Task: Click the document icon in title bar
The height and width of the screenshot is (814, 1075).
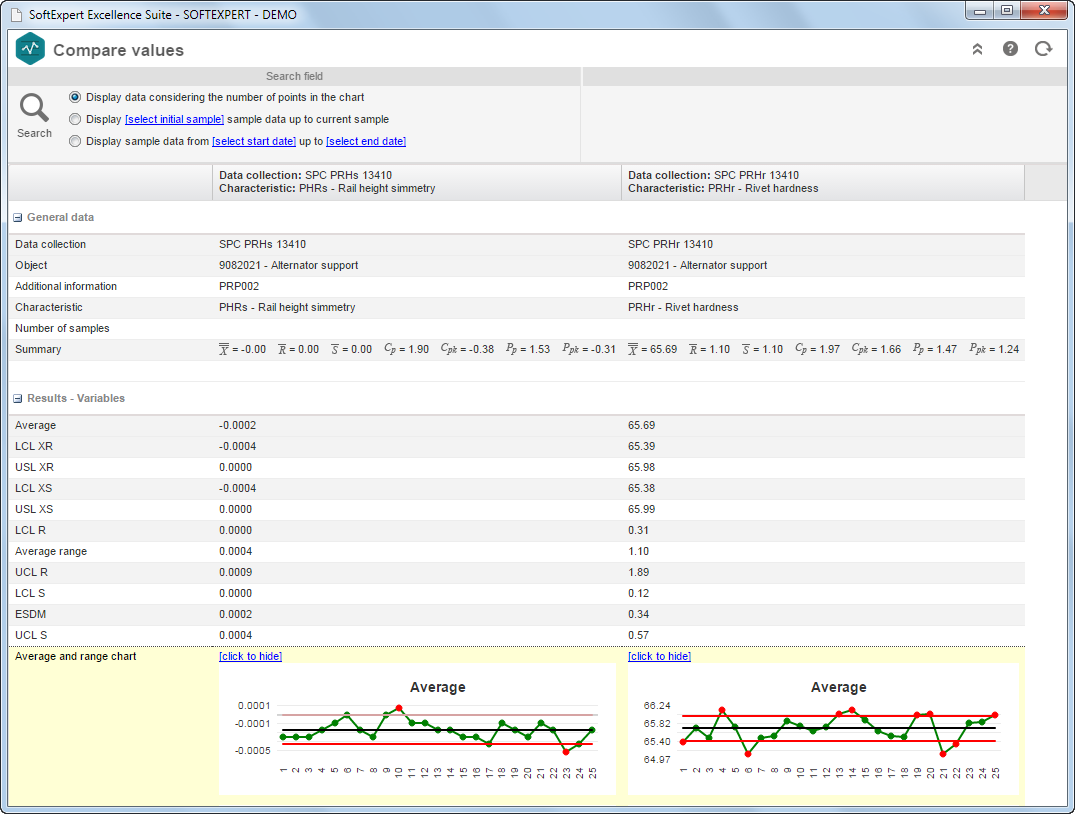Action: click(x=16, y=14)
